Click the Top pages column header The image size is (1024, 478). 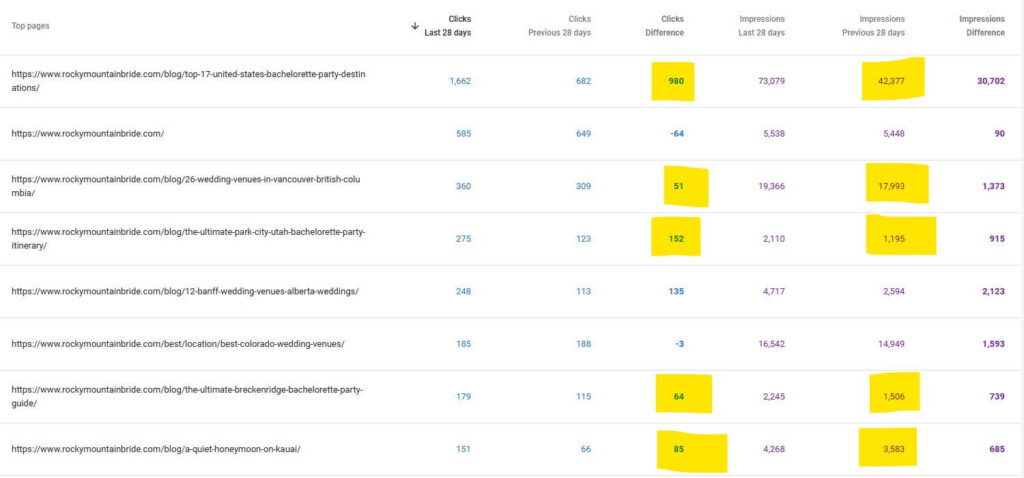[x=30, y=26]
